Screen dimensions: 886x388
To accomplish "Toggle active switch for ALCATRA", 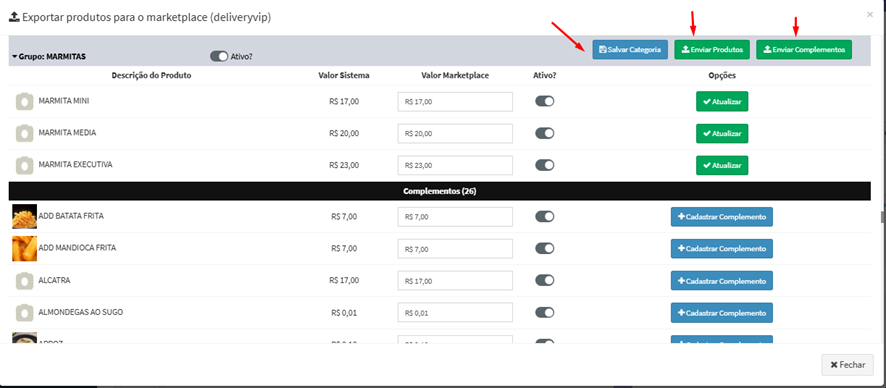I will point(545,280).
